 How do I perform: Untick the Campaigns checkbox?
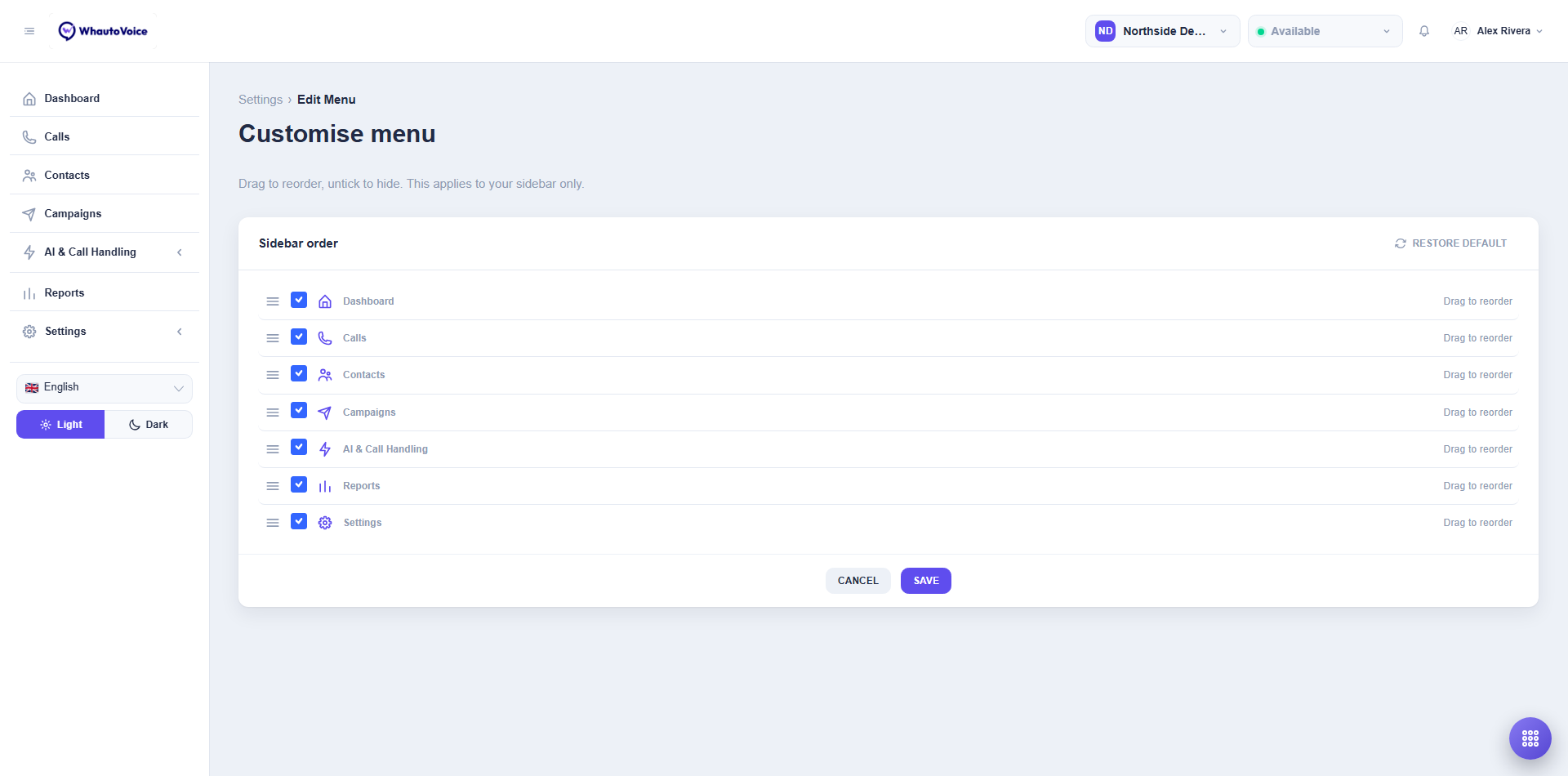[x=299, y=410]
